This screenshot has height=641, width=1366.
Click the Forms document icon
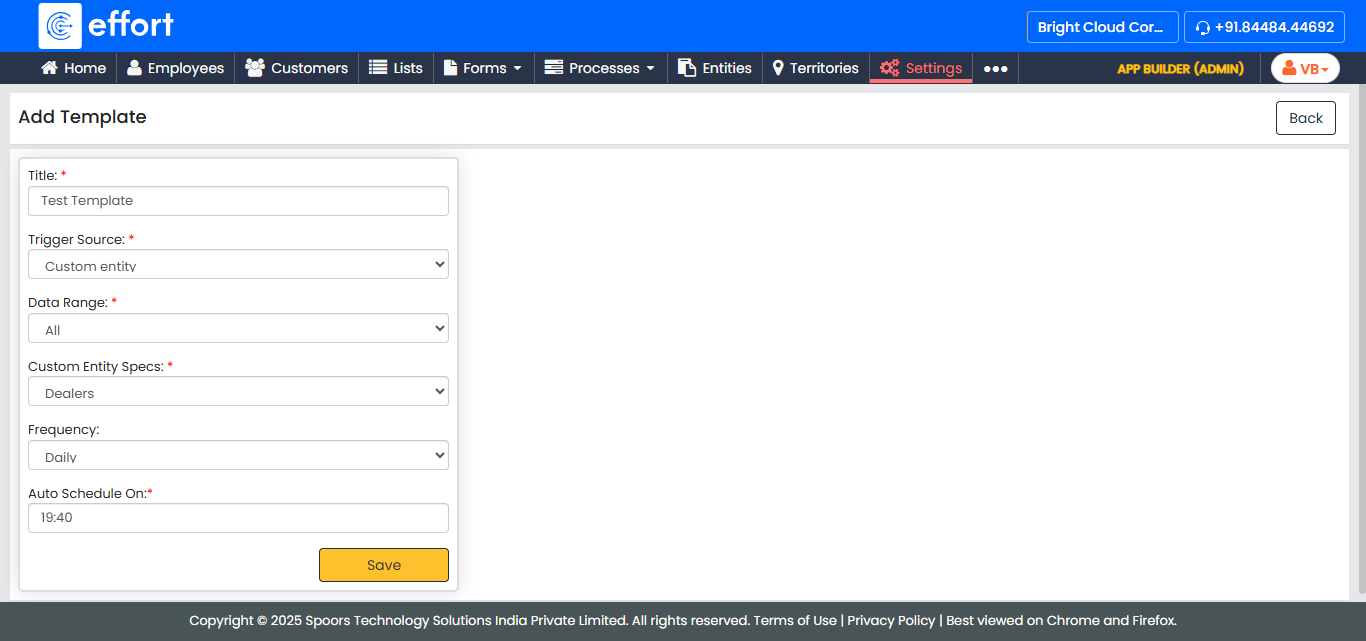(x=450, y=68)
